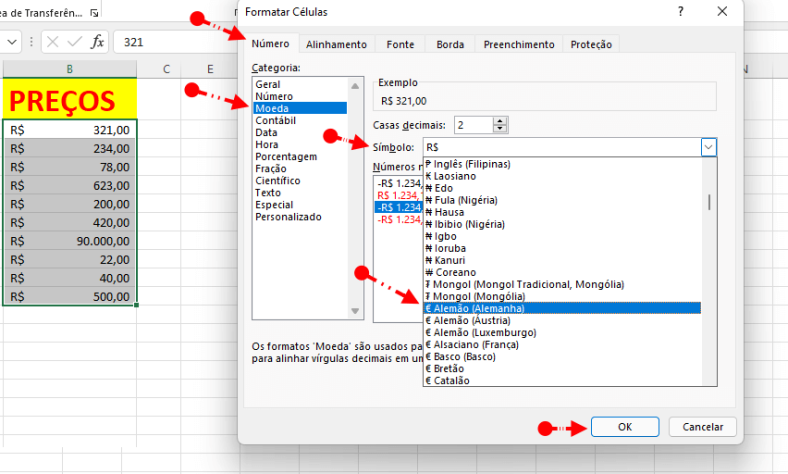Open the Símbolo dropdown arrow
The image size is (788, 474).
click(709, 147)
